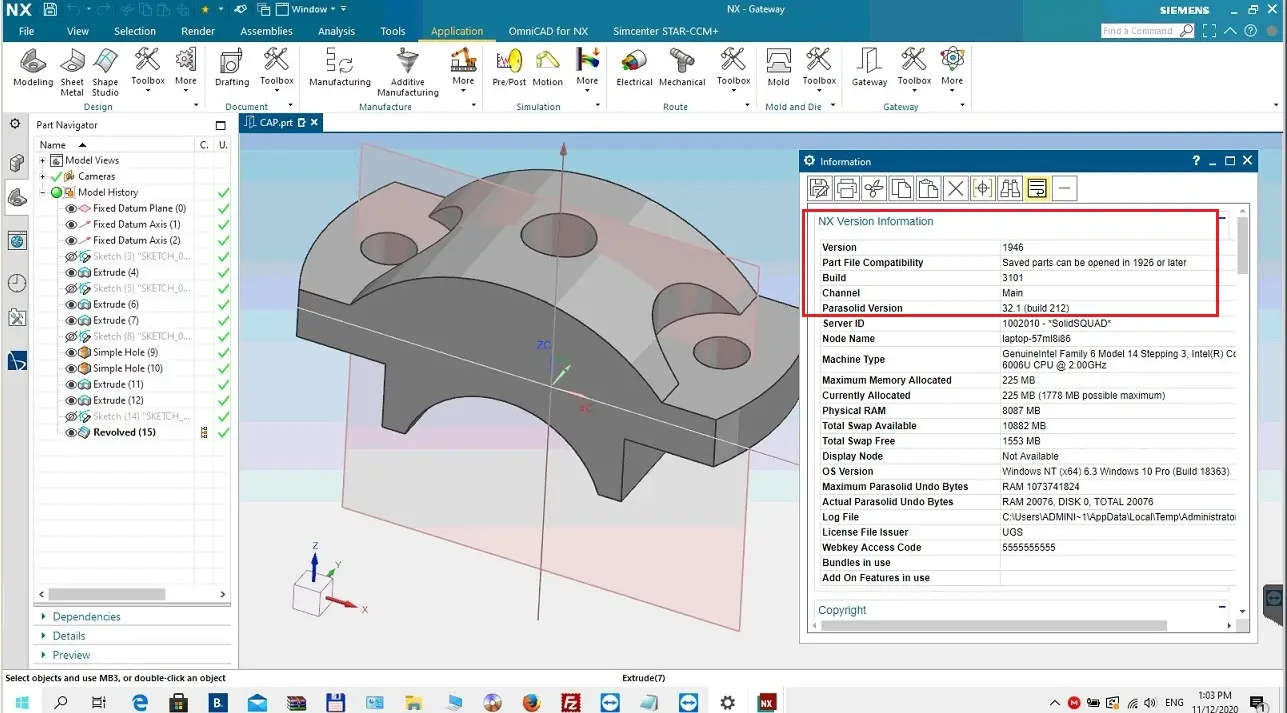The width and height of the screenshot is (1287, 713).
Task: Click the Part Navigator horizontal scrollbar
Action: (x=105, y=594)
